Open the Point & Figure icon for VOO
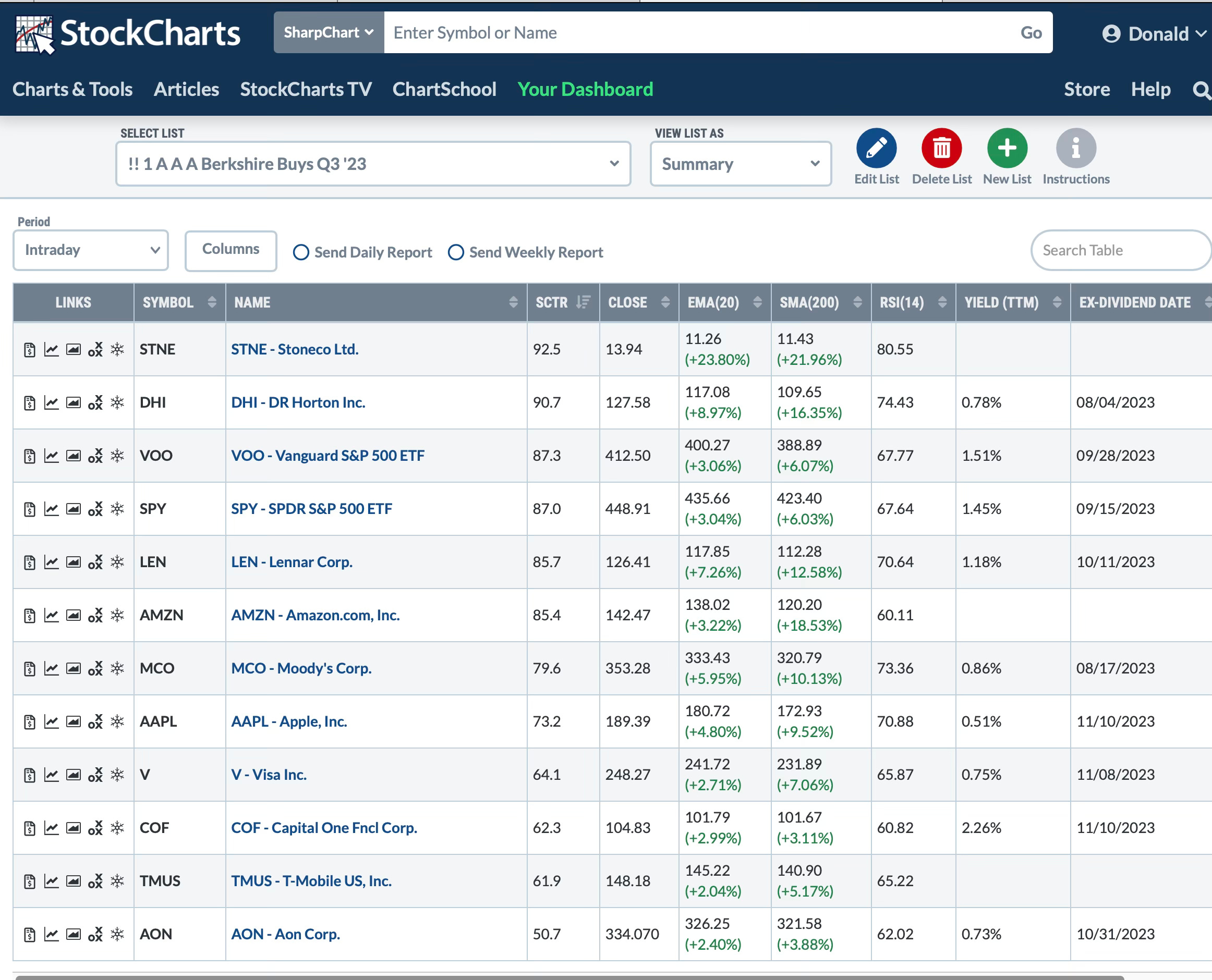The width and height of the screenshot is (1212, 980). pos(95,456)
